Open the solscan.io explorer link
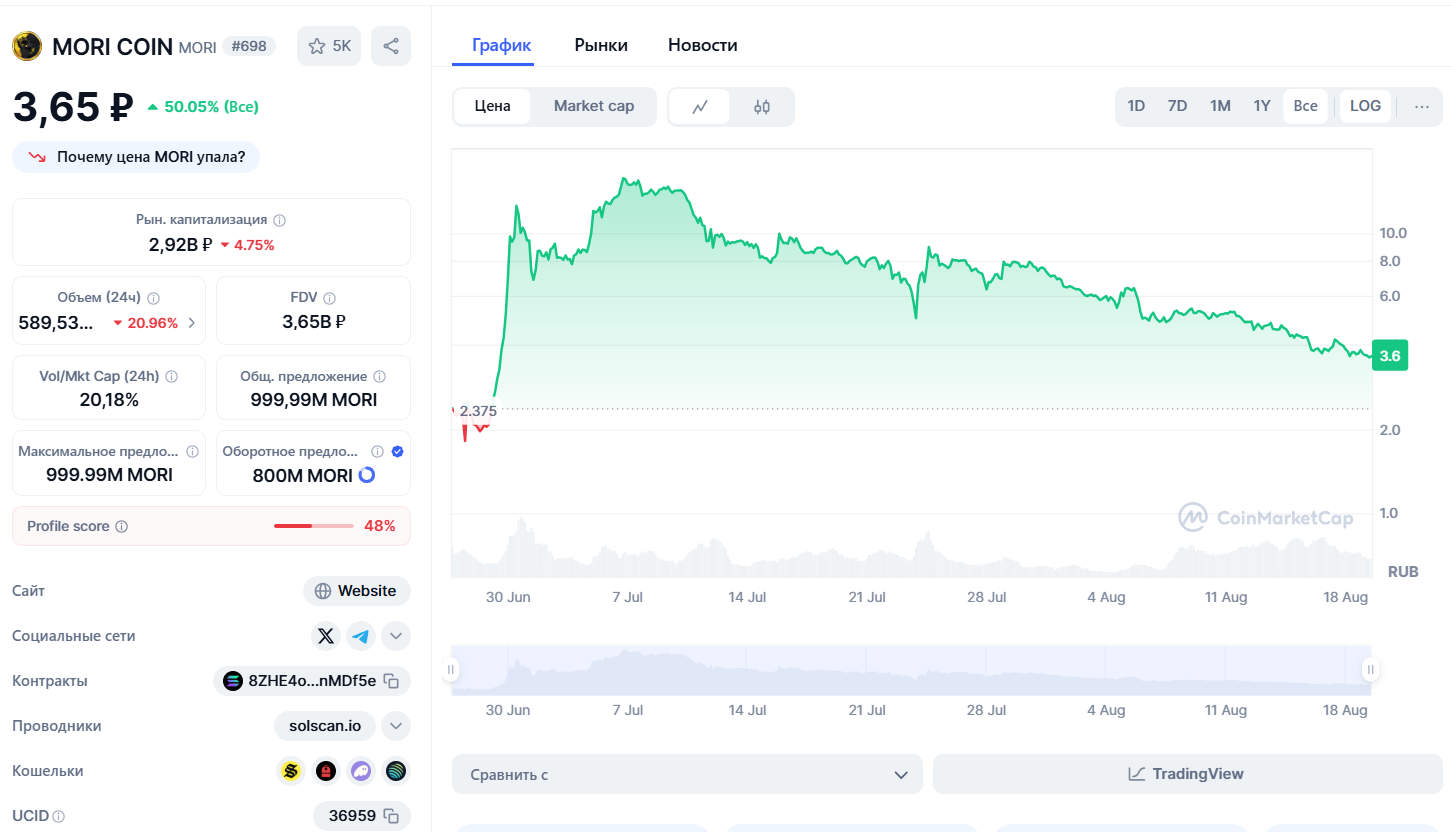 325,726
